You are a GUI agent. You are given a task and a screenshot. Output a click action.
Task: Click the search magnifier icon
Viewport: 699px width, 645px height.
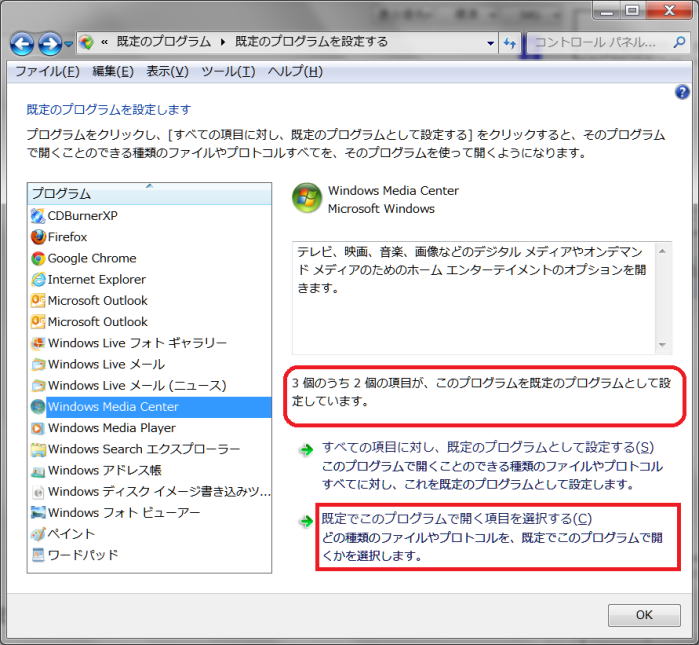679,42
